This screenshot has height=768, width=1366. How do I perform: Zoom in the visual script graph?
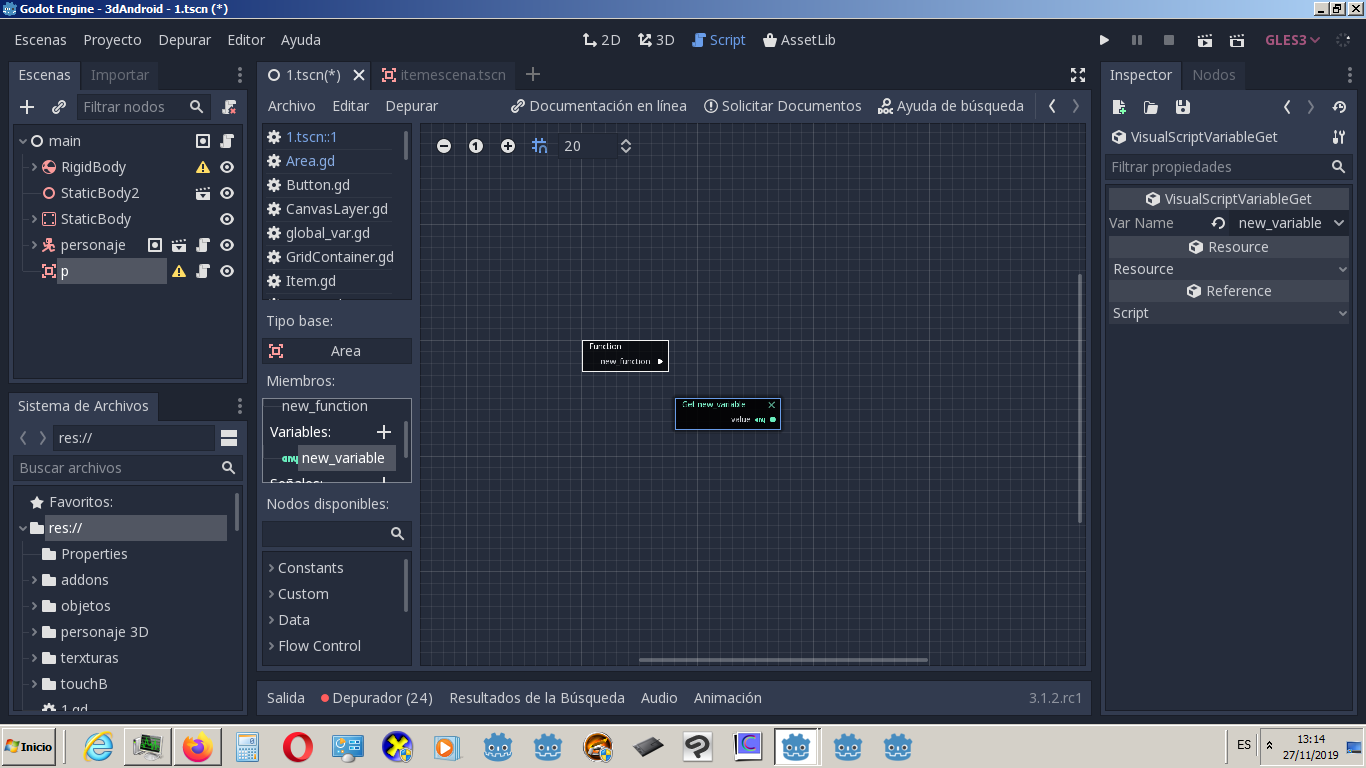(508, 146)
